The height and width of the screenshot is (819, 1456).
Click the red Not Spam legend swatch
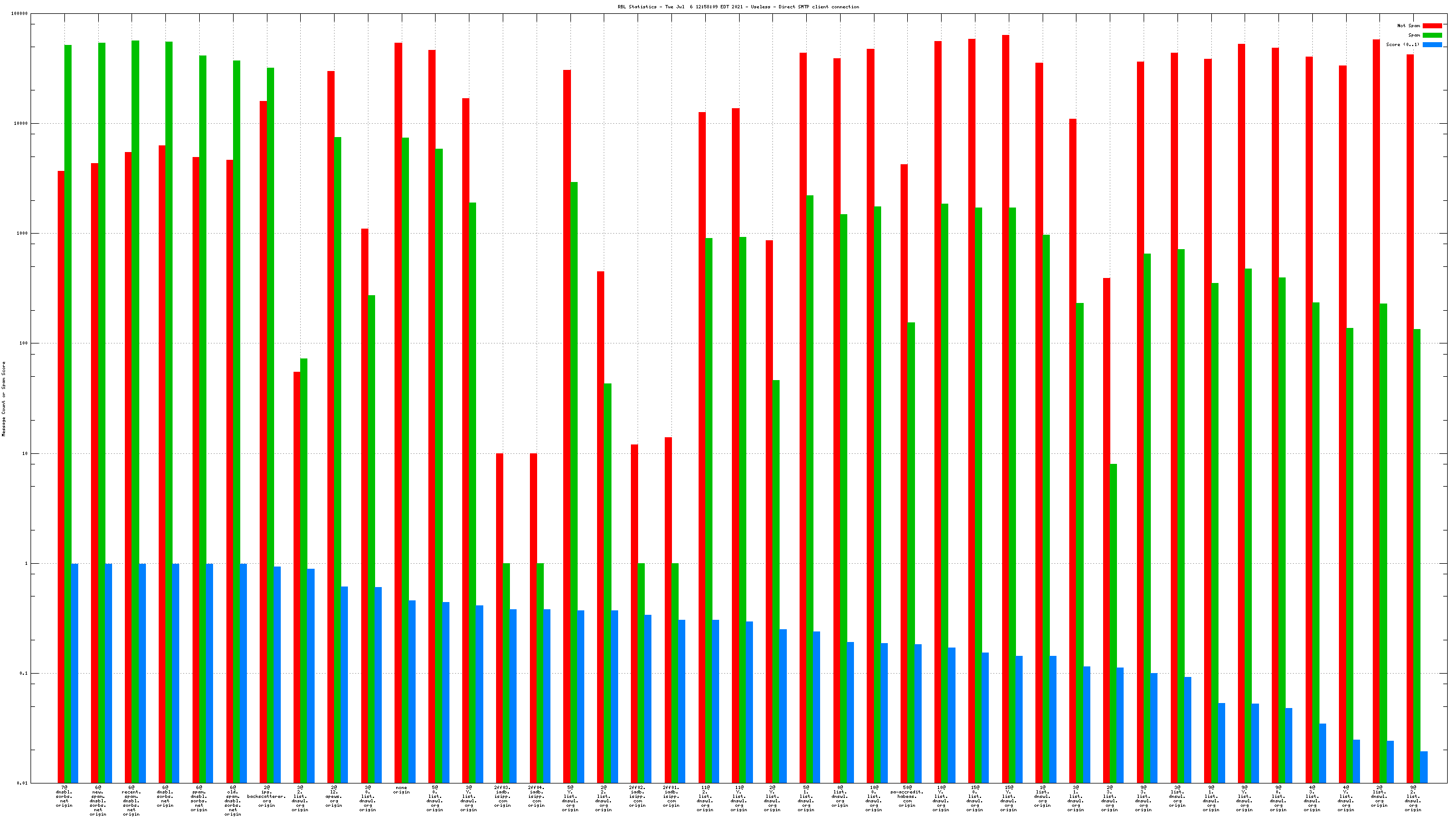(x=1432, y=26)
